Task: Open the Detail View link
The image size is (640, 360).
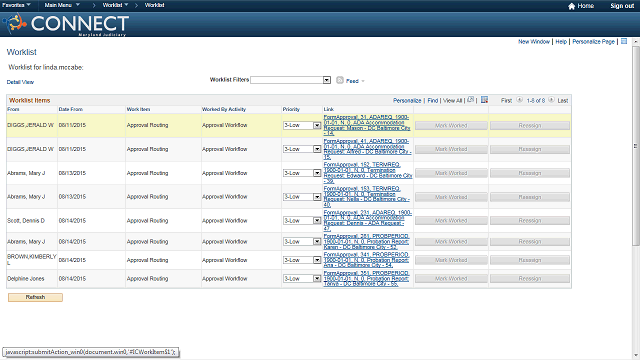Action: coord(20,82)
